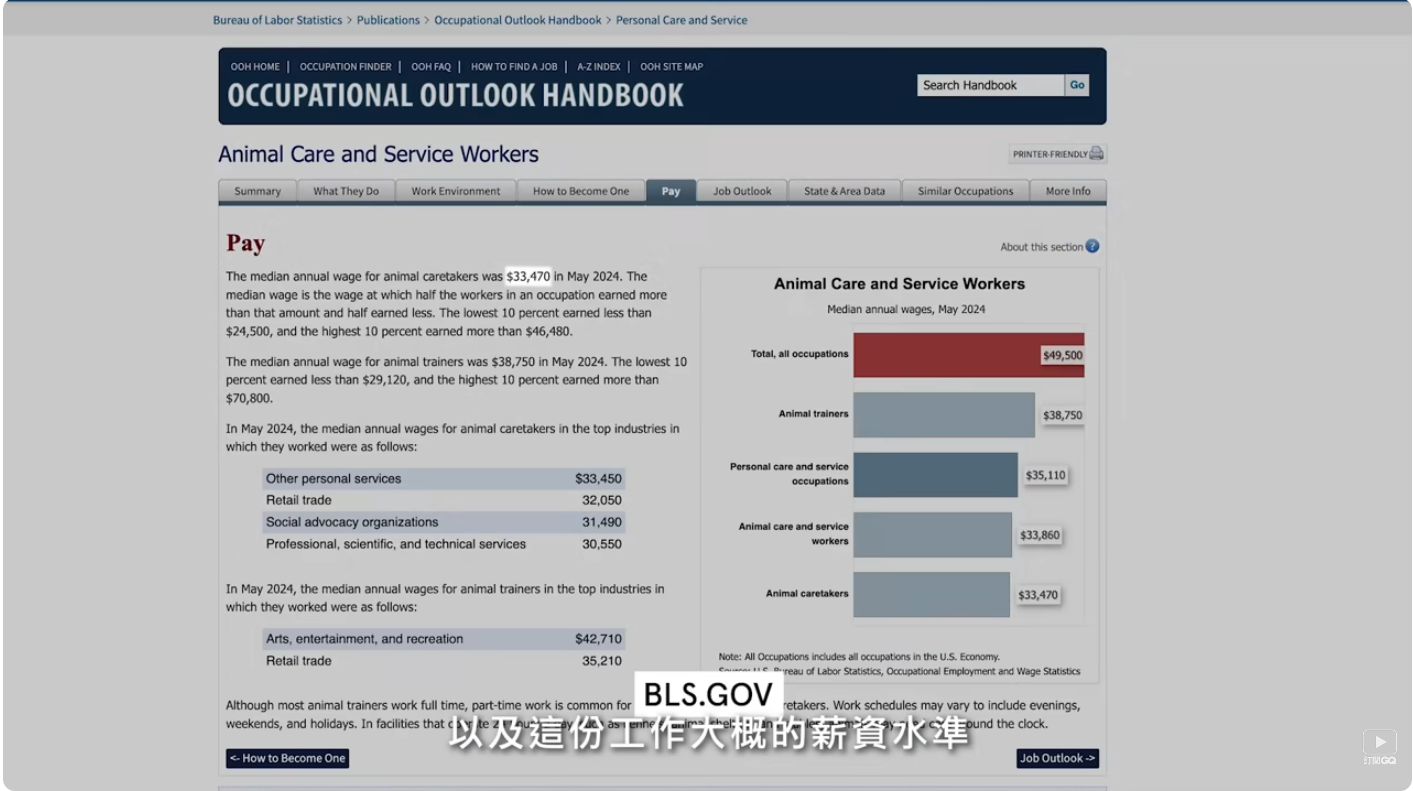
Task: Click the Personal Care and Service breadcrumb
Action: pos(681,20)
